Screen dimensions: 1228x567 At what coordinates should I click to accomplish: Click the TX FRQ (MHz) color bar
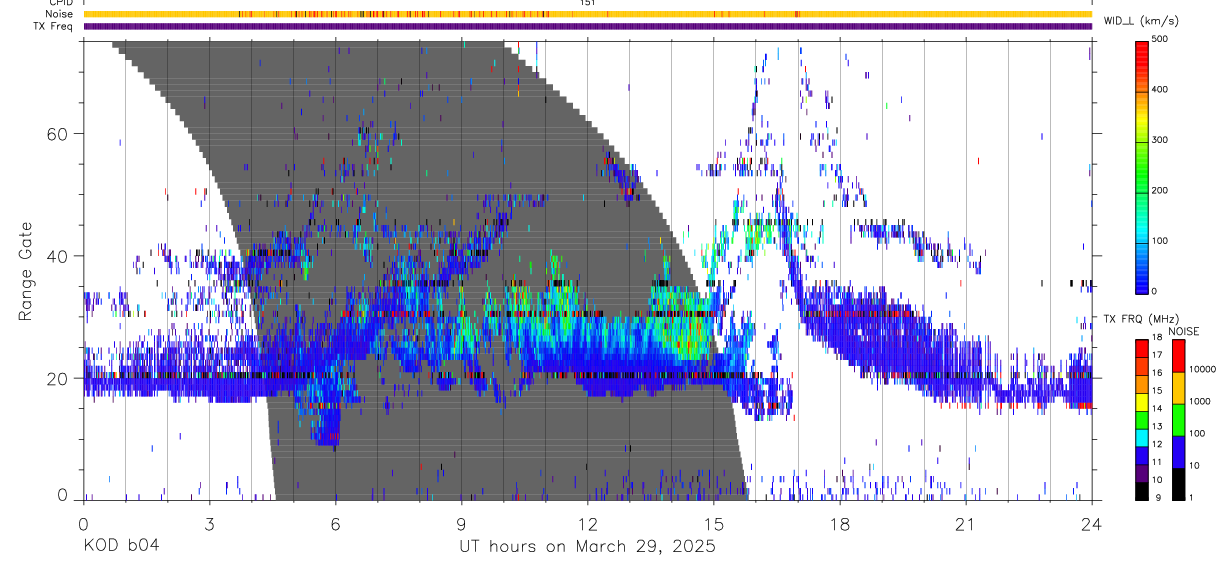[x=1143, y=418]
